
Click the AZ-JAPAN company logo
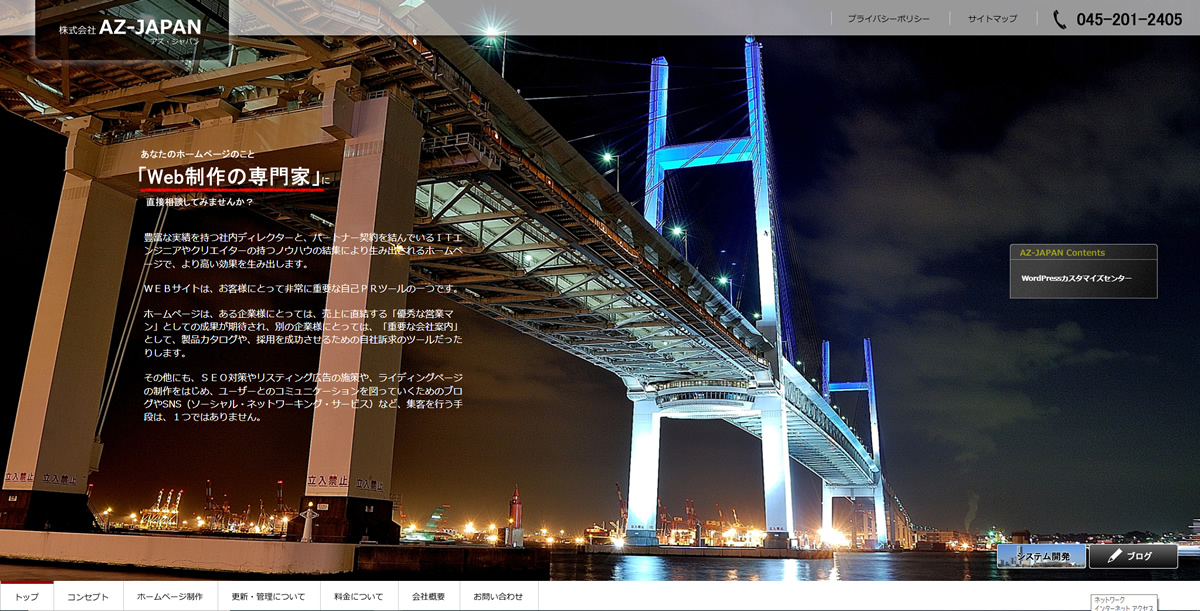pos(130,28)
